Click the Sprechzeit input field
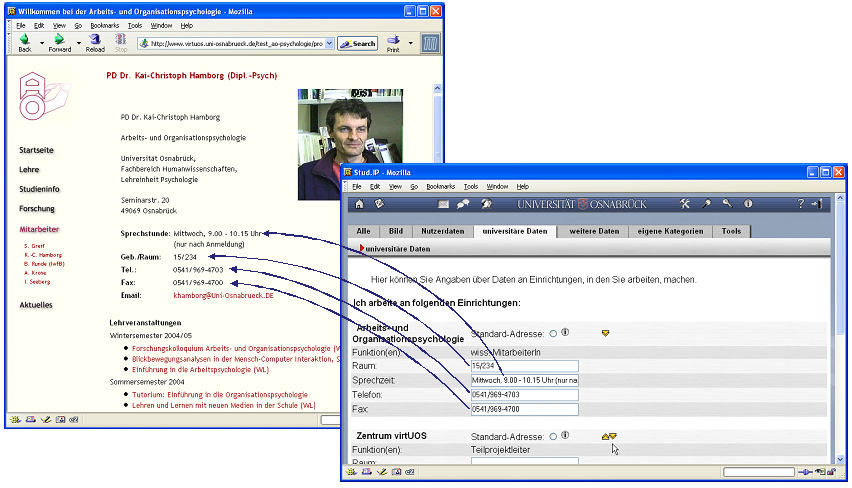 (524, 380)
